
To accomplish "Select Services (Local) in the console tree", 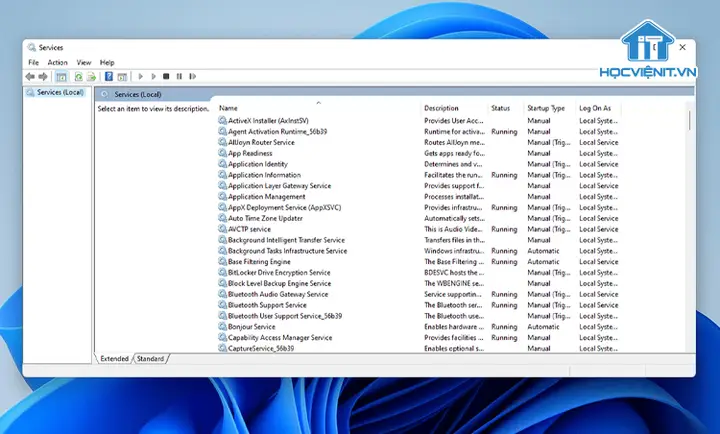I will point(60,92).
